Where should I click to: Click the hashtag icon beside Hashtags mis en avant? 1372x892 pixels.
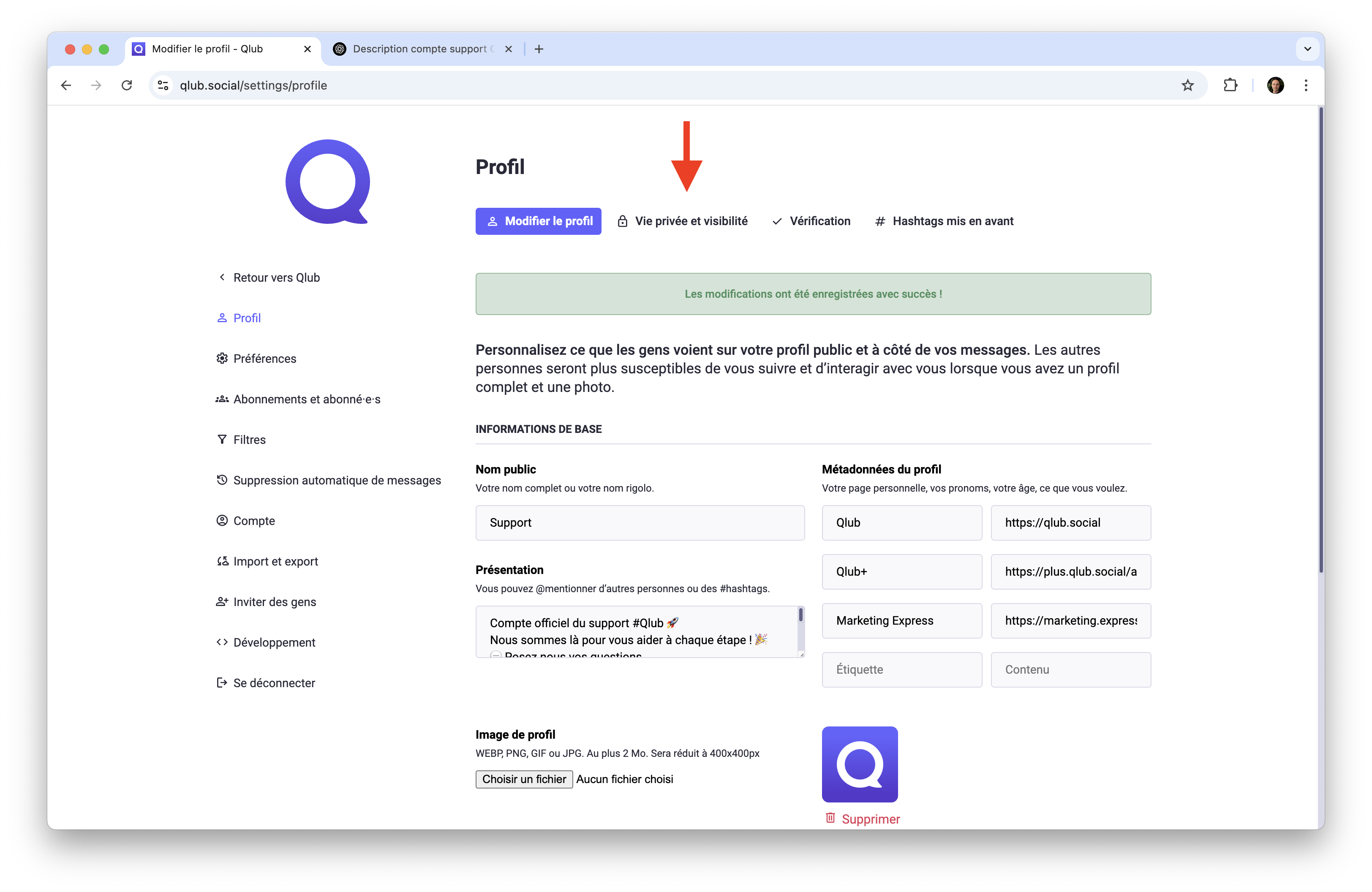coord(880,221)
